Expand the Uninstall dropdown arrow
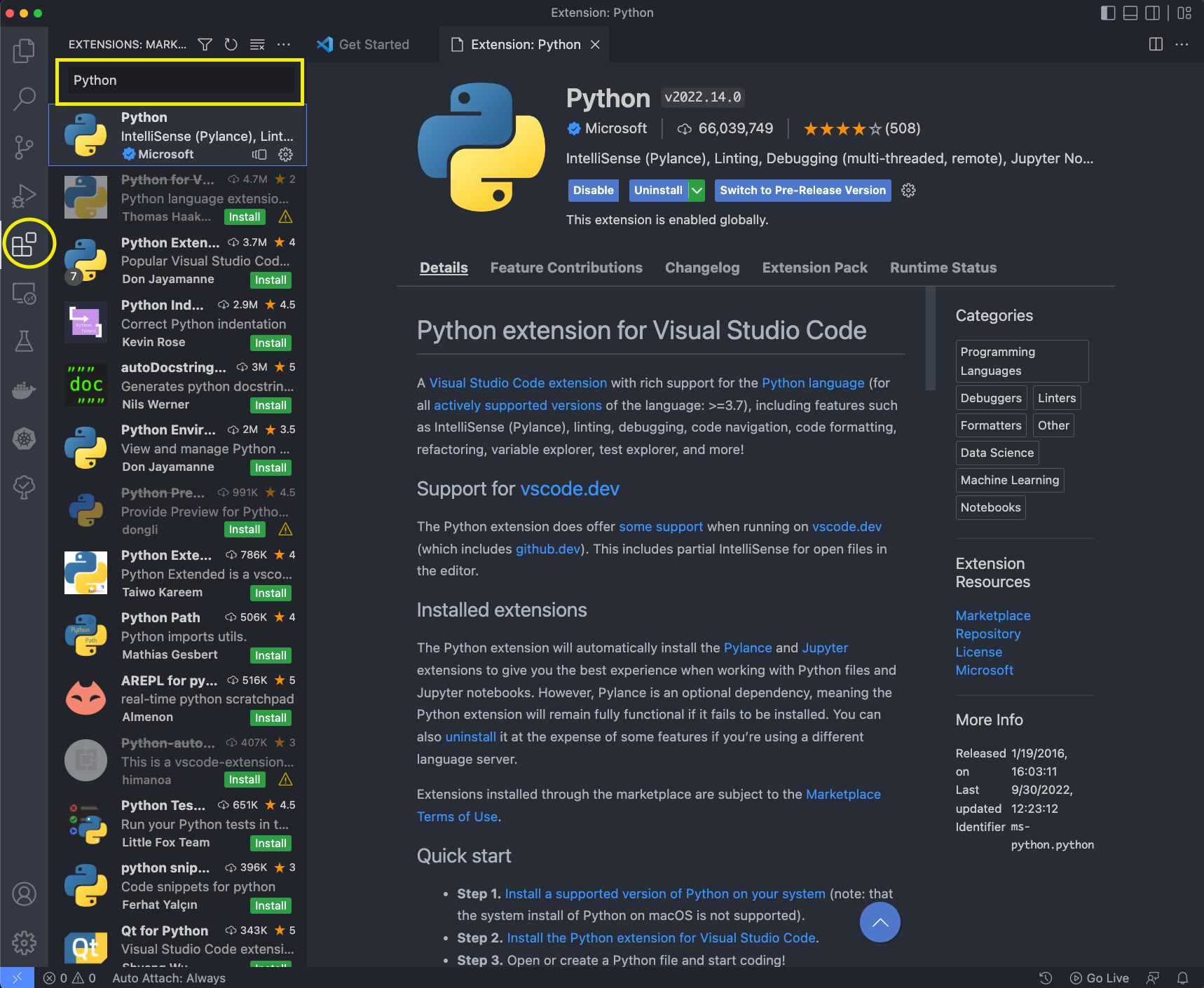This screenshot has width=1204, height=988. 697,191
